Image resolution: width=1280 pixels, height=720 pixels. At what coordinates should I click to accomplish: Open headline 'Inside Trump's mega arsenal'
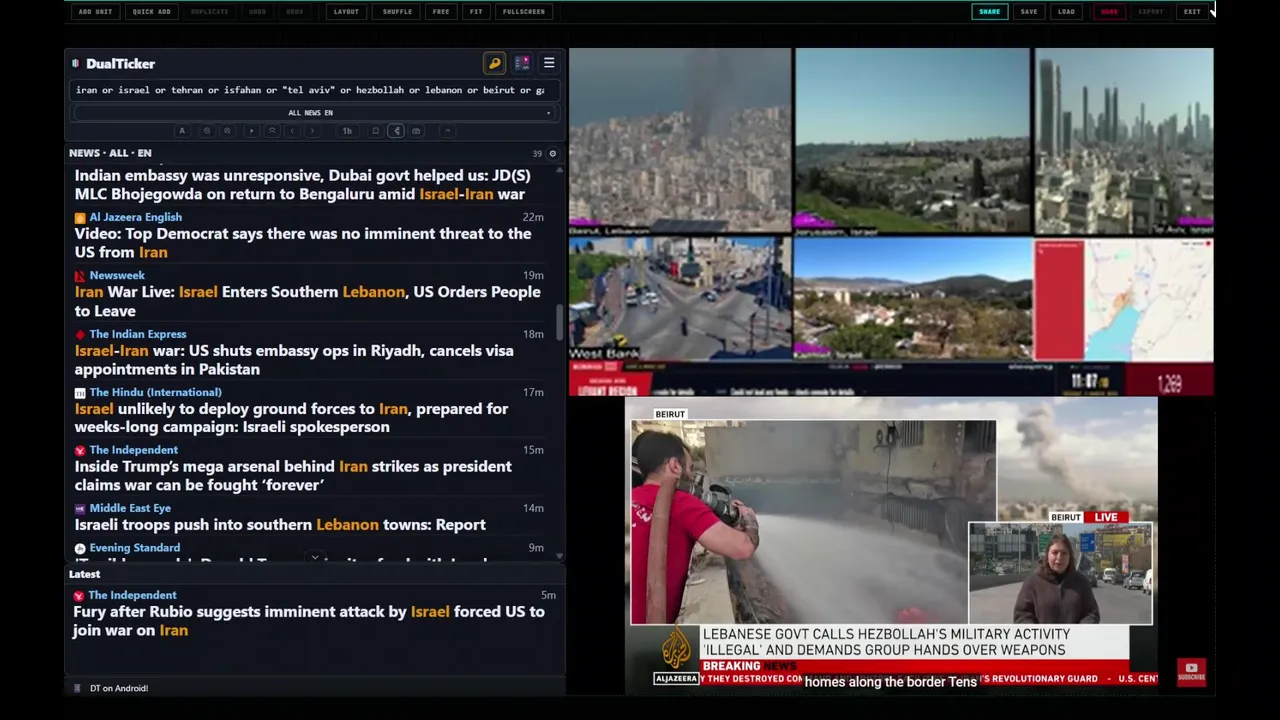point(293,476)
